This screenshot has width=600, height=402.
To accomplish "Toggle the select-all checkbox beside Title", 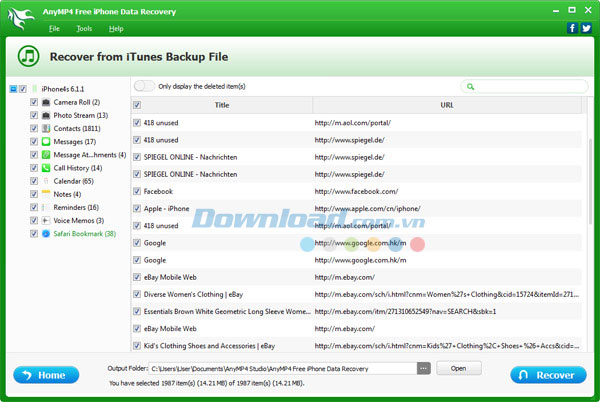I will click(x=137, y=105).
